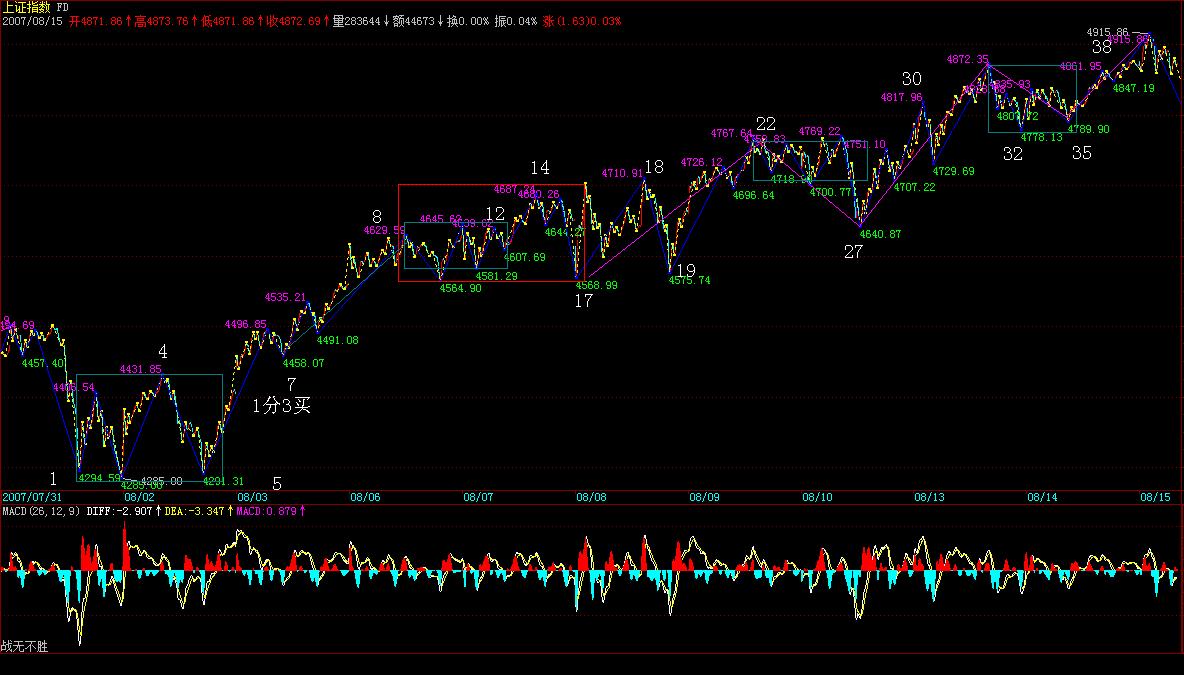Click the 4575.74 low price label
1184x675 pixels.
689,280
